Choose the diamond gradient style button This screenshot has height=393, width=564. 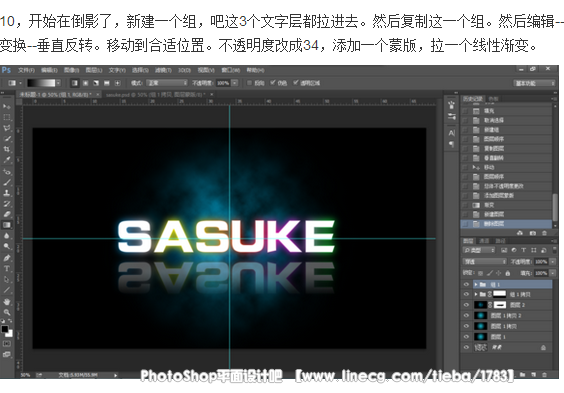[x=117, y=83]
